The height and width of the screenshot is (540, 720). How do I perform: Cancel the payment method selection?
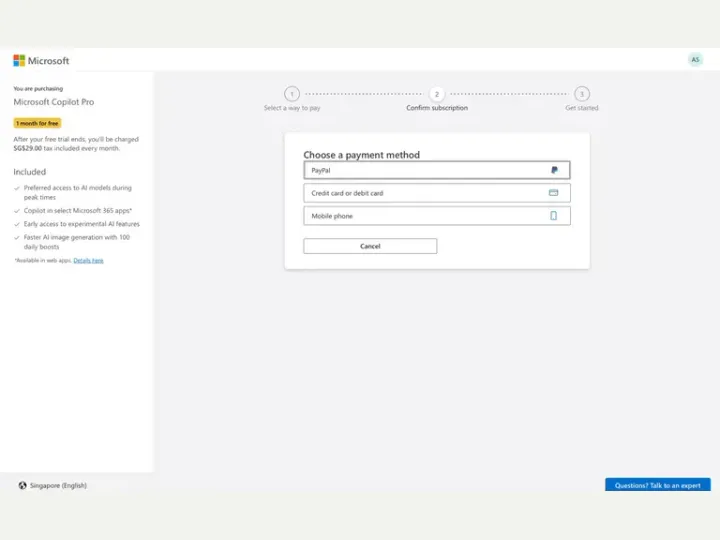[x=370, y=246]
